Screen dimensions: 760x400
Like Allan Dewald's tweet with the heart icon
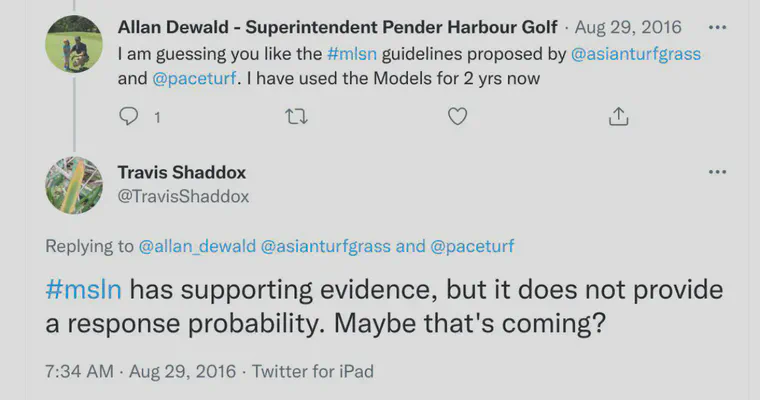pyautogui.click(x=457, y=116)
